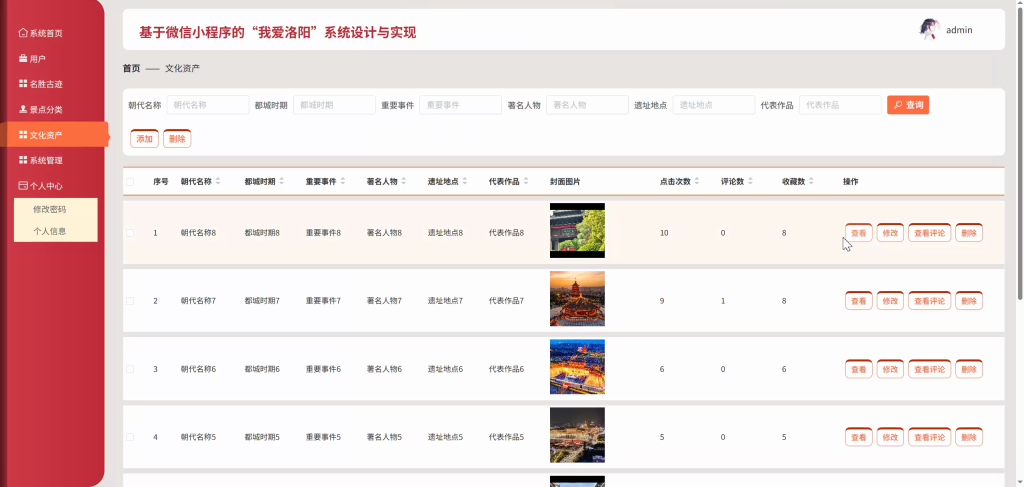Click the admin avatar image
Viewport: 1024px width, 487px height.
pyautogui.click(x=929, y=29)
